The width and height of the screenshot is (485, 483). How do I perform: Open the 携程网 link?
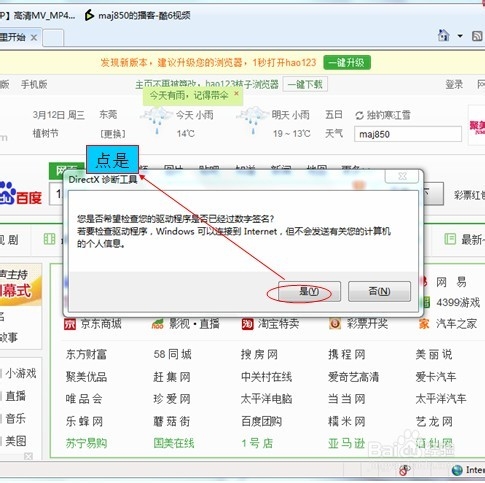point(347,354)
